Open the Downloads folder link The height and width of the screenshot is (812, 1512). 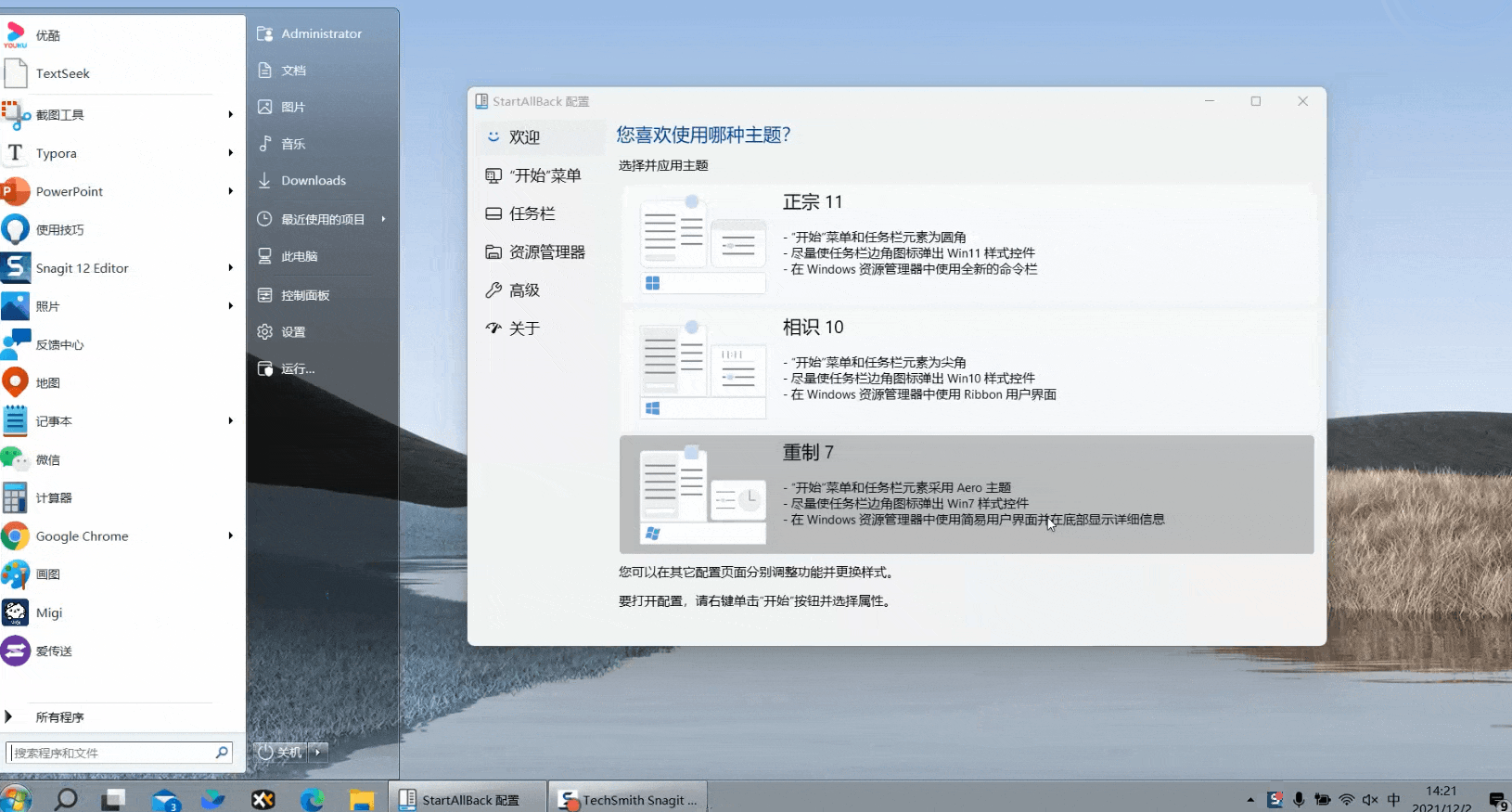point(323,180)
